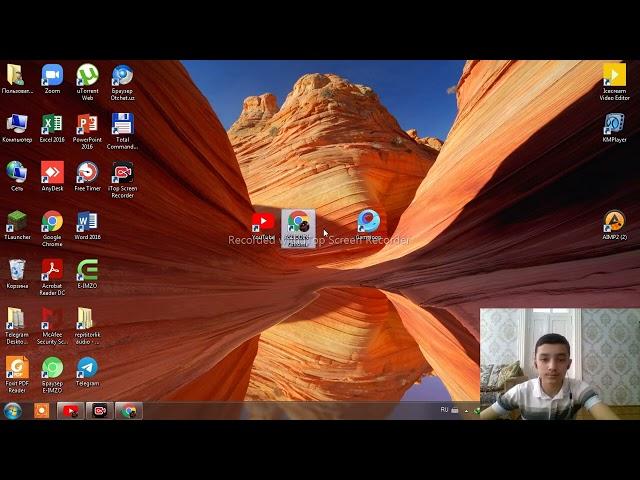
Task: Open Icecream Video Editor shortcut
Action: (614, 76)
